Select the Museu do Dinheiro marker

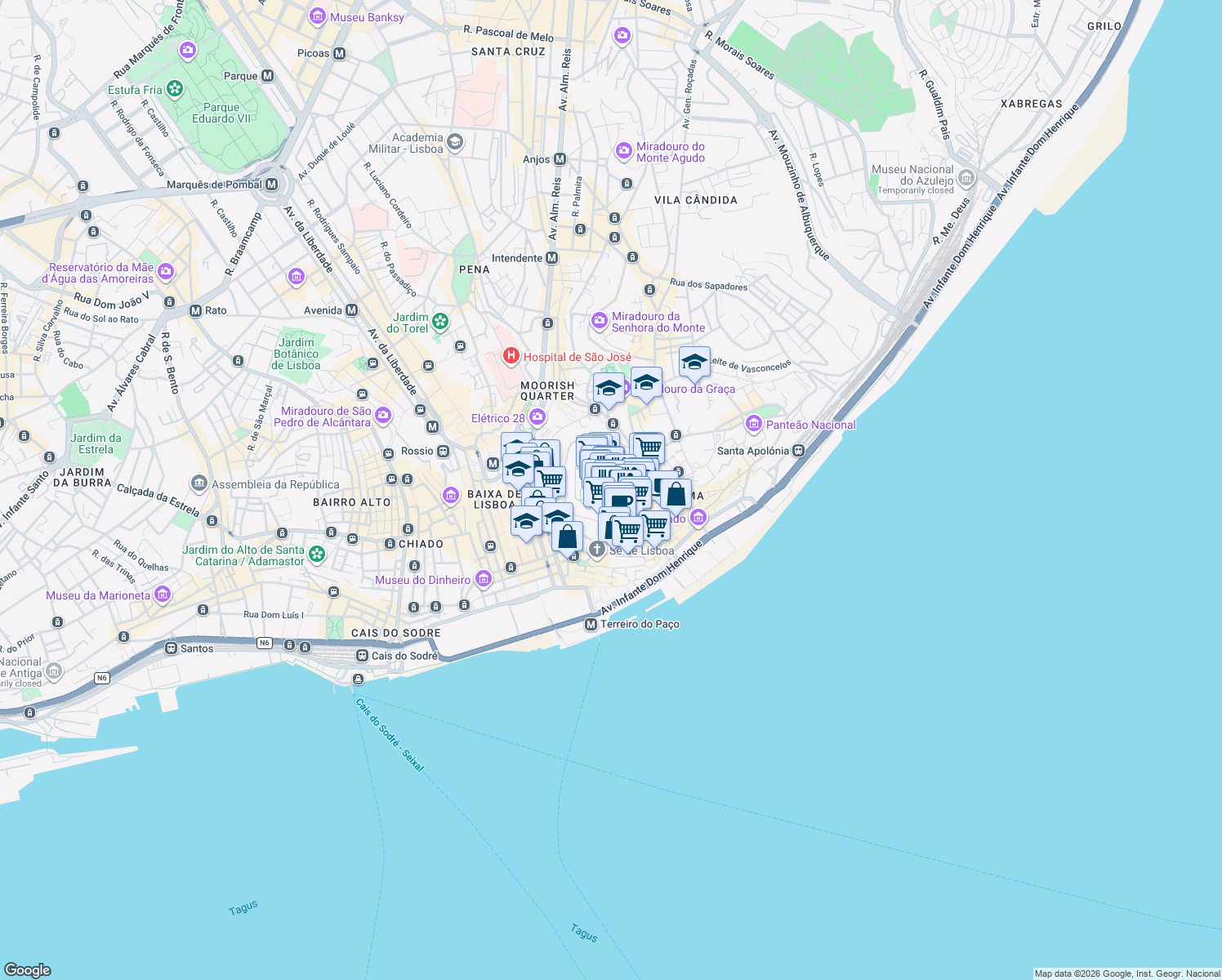(483, 579)
